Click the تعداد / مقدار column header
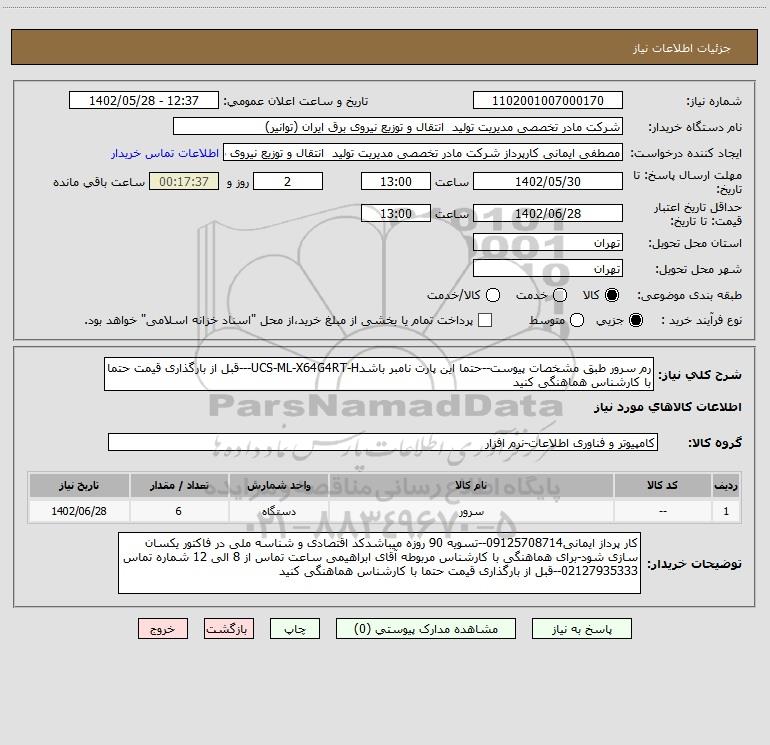This screenshot has height=745, width=770. click(x=179, y=485)
